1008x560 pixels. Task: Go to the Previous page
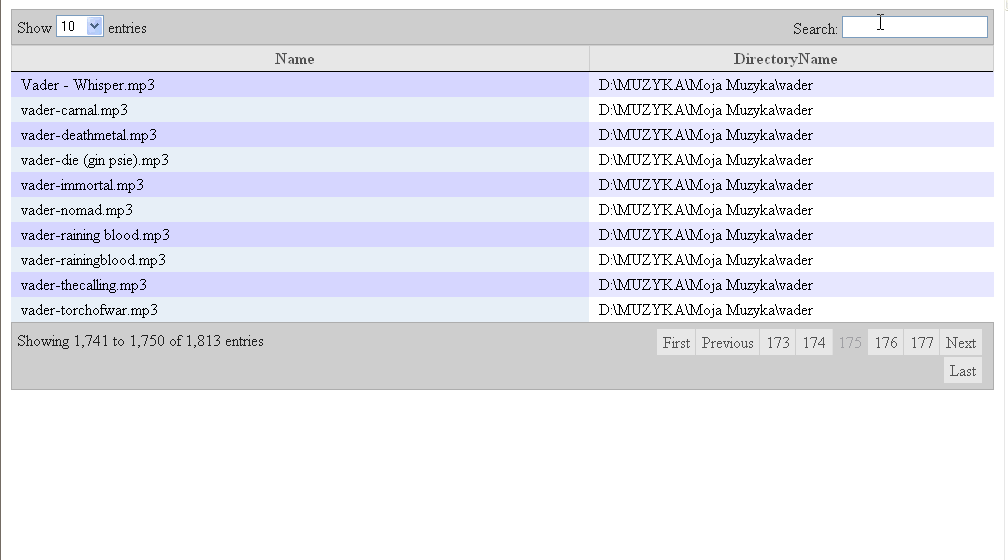(727, 343)
